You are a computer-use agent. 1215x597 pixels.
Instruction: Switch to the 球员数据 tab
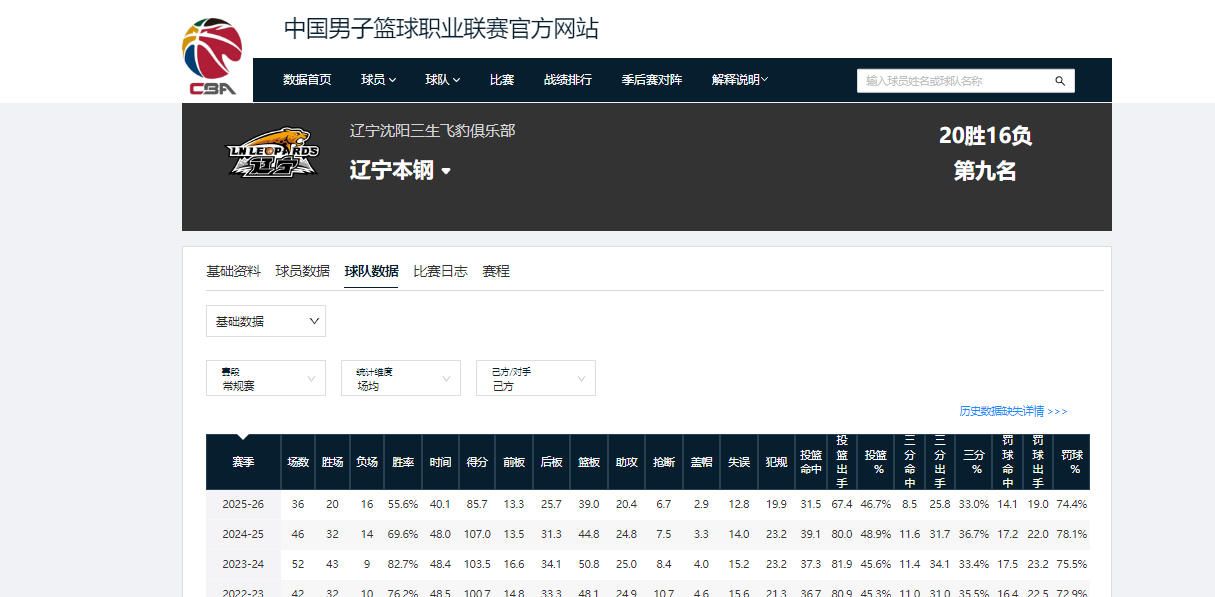pos(302,271)
